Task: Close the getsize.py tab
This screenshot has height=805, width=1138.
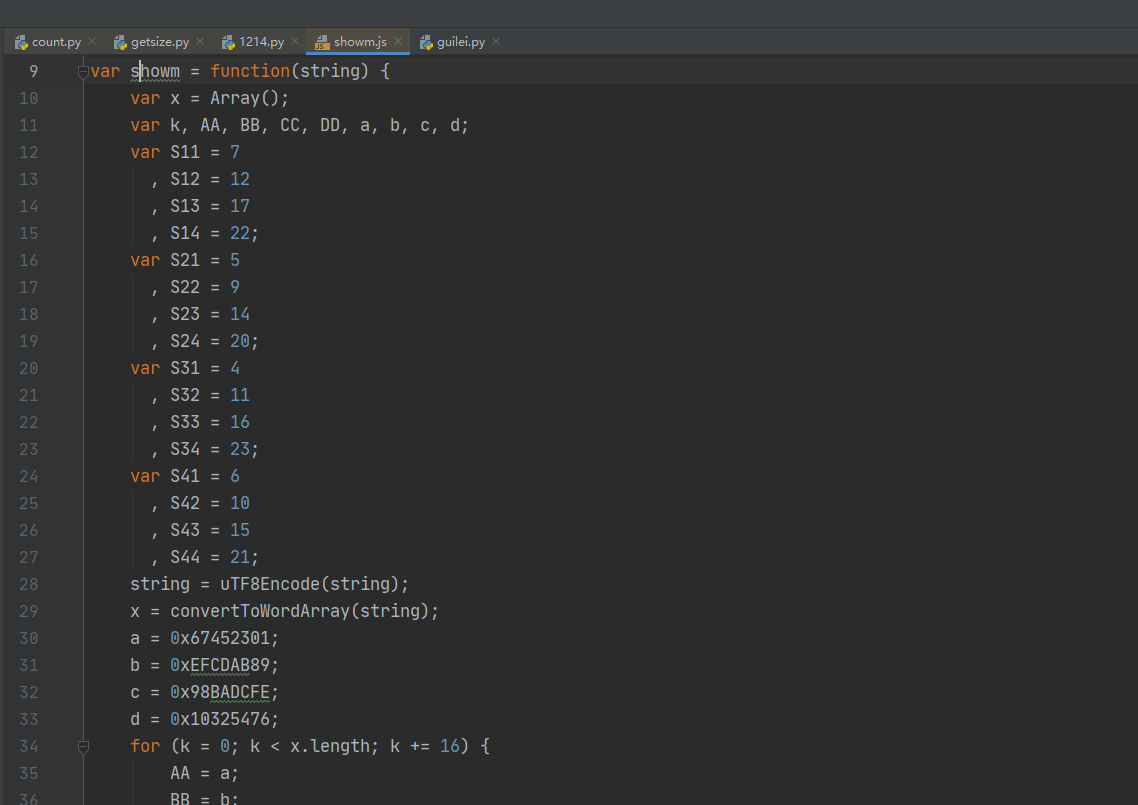Action: [200, 41]
